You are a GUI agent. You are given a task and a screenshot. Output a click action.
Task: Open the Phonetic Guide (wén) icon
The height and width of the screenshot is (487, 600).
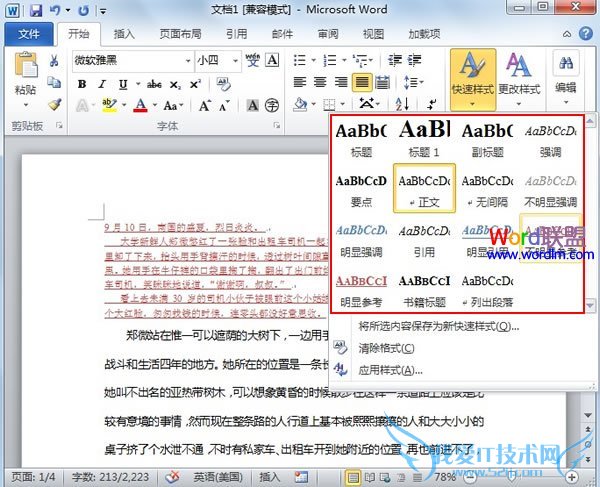[x=253, y=60]
